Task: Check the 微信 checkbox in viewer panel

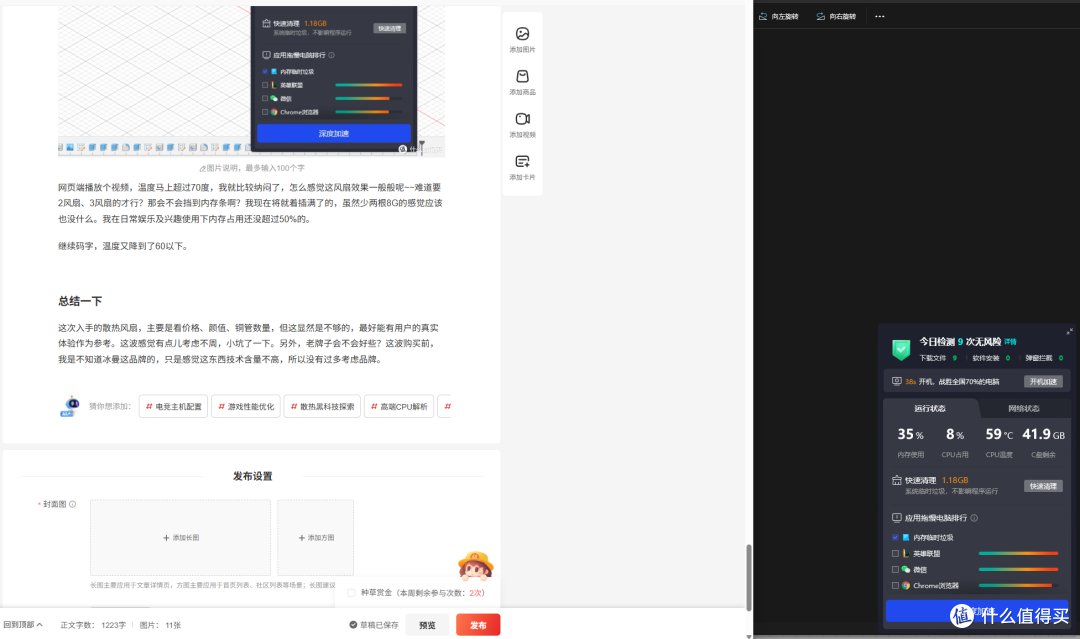Action: pyautogui.click(x=895, y=569)
